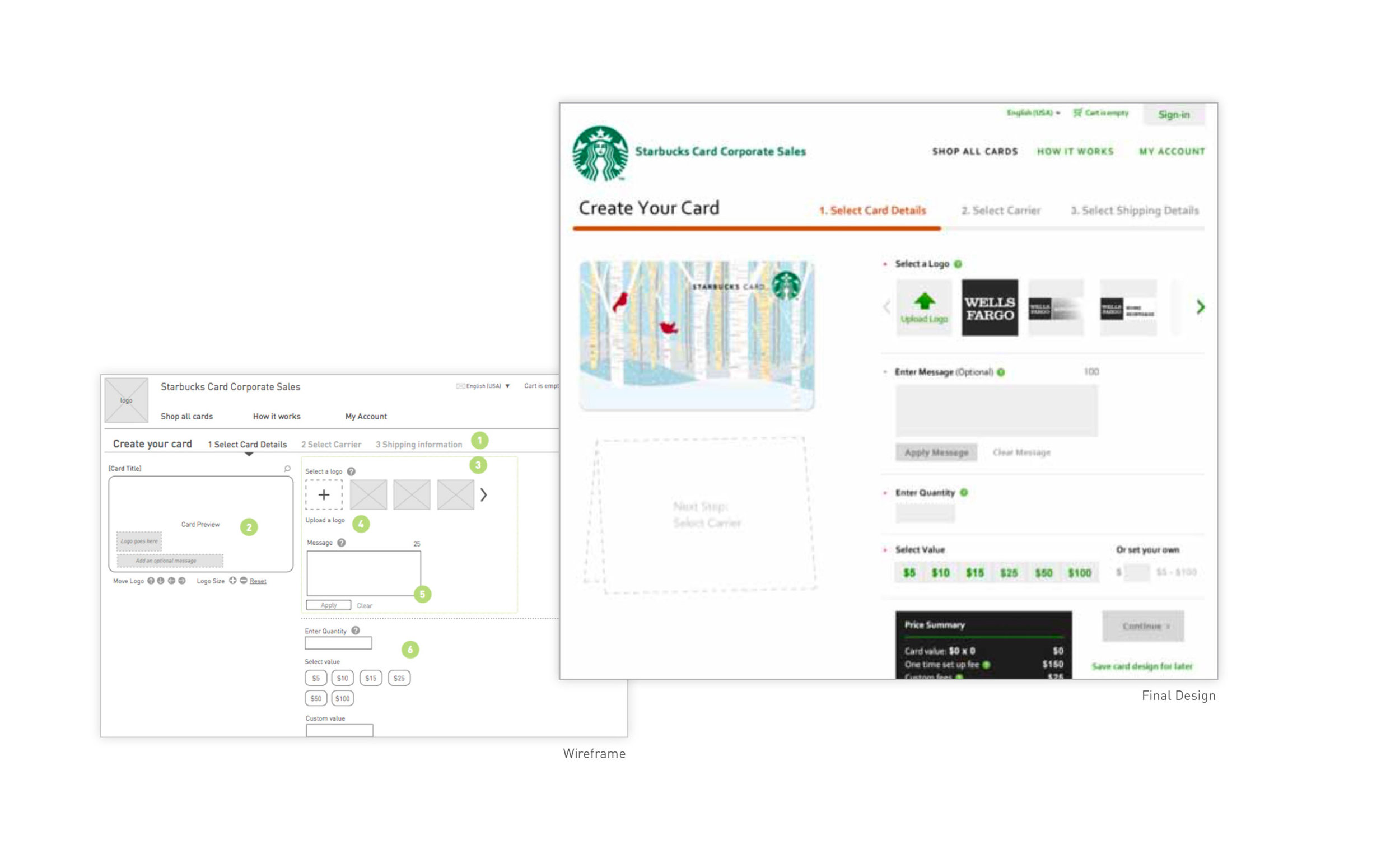1400x859 pixels.
Task: Click the Continue button
Action: tap(1143, 626)
